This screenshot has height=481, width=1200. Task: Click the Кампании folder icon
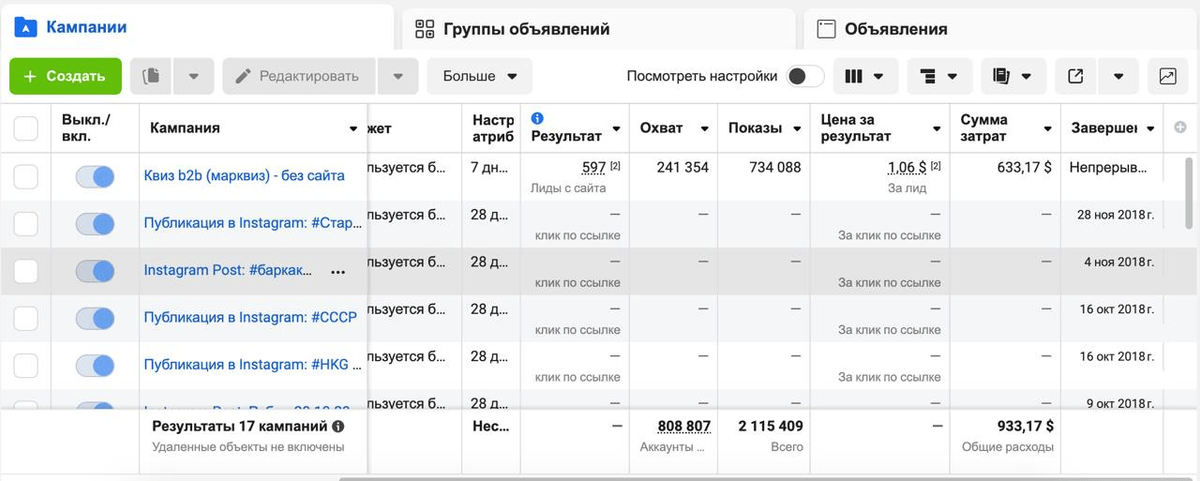click(25, 28)
